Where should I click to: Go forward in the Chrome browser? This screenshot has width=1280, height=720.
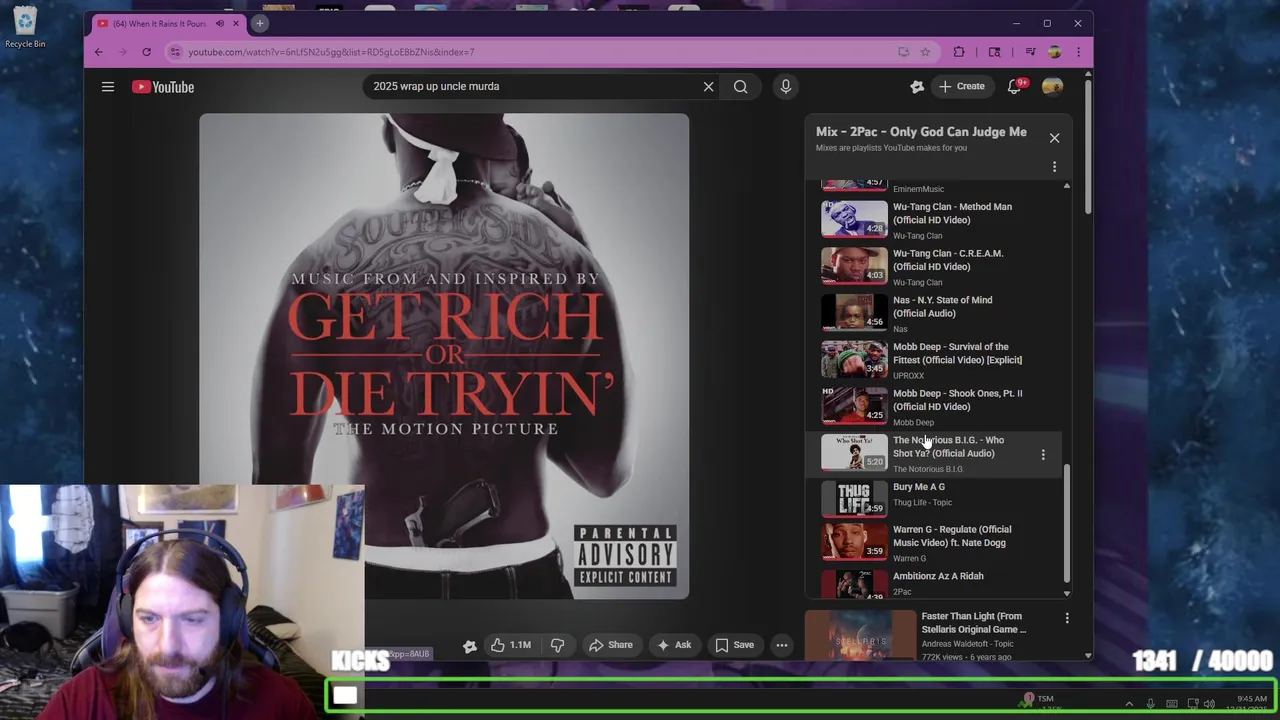pos(122,52)
